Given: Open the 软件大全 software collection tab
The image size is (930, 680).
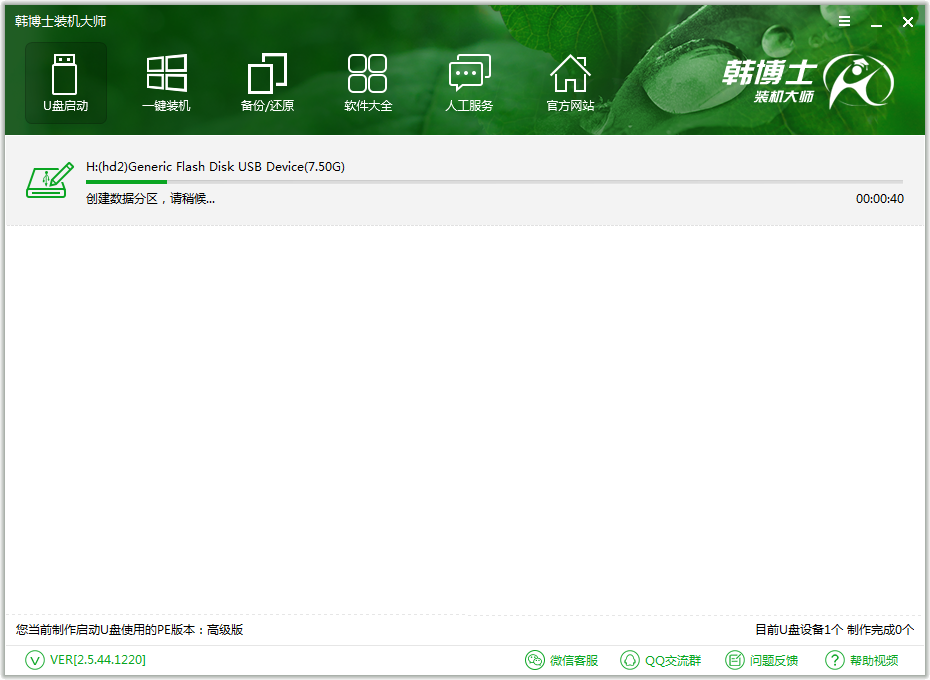Looking at the screenshot, I should click(368, 82).
